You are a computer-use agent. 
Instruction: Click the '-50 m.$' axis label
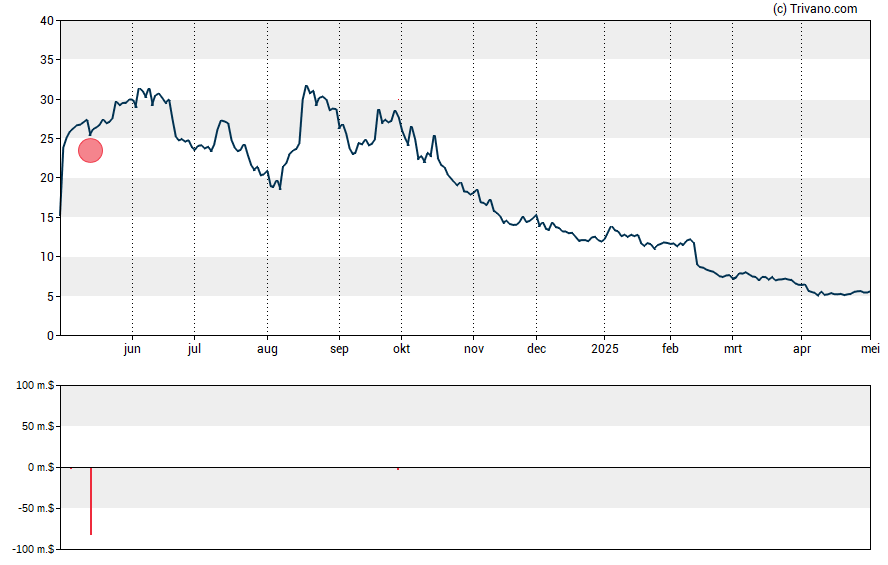(x=36, y=508)
